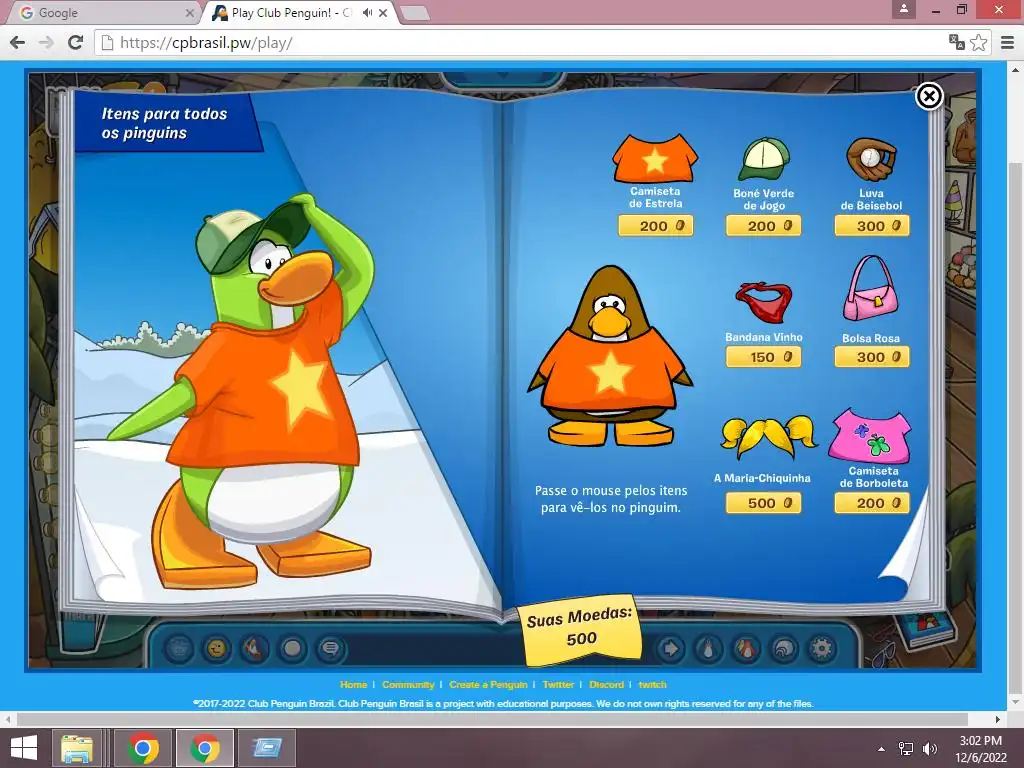The image size is (1024, 768).
Task: Open the Windows Start menu
Action: coord(24,748)
